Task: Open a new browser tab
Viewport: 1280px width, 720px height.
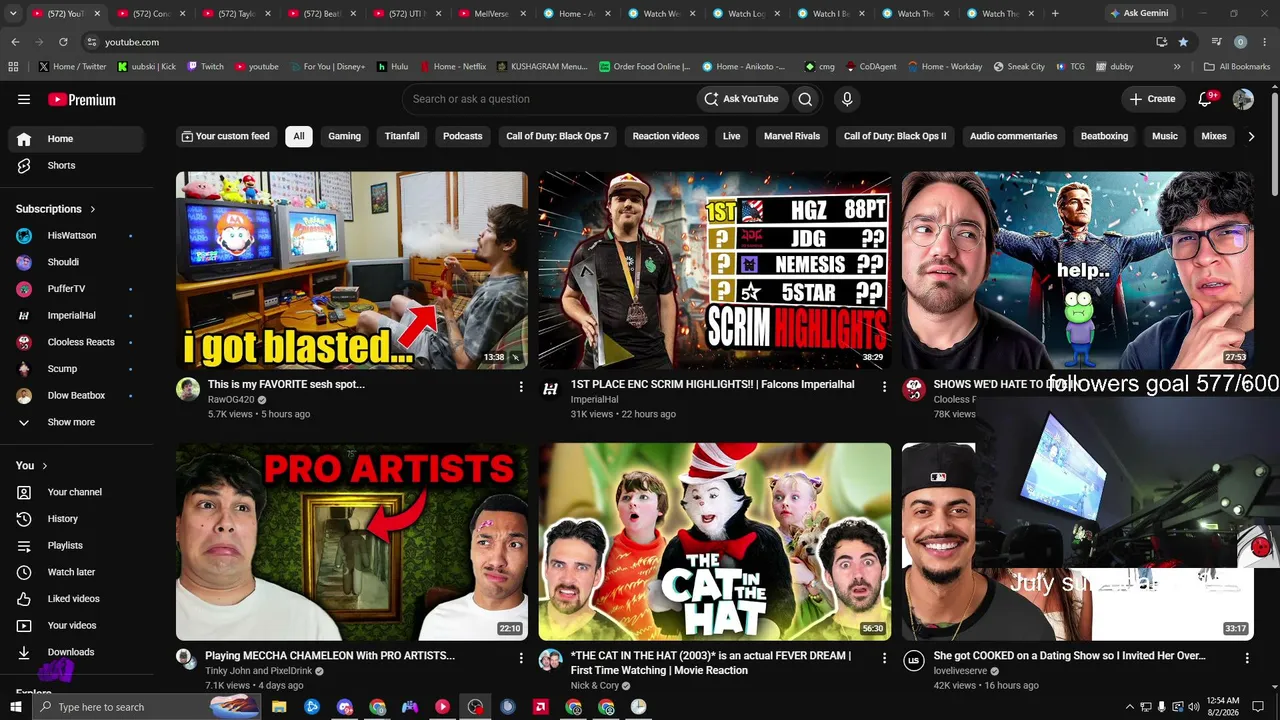Action: point(1055,14)
